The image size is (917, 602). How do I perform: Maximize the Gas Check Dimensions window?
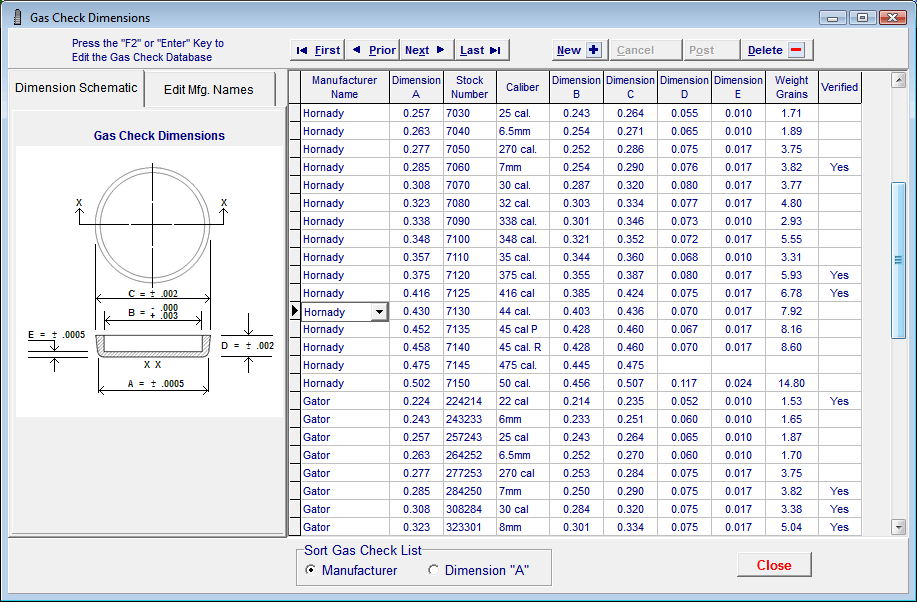tap(863, 18)
